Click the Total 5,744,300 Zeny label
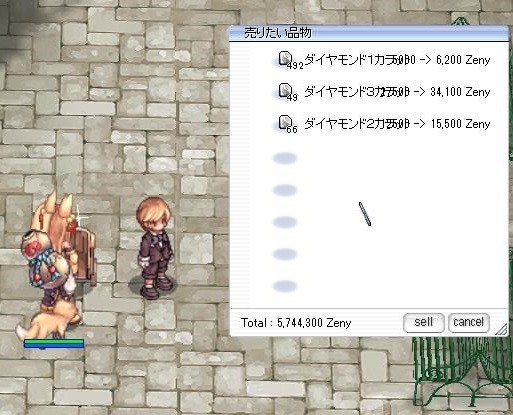Screen dimensions: 513x415 tap(296, 323)
